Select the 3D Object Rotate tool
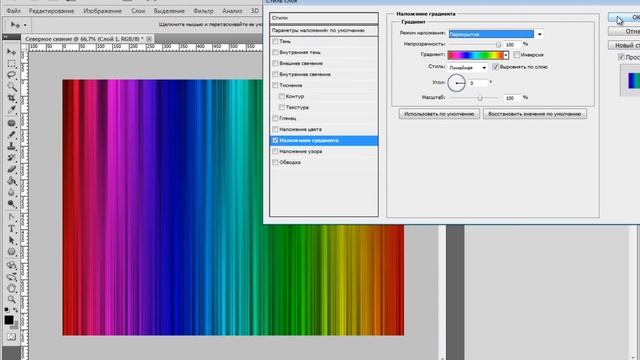 11,265
